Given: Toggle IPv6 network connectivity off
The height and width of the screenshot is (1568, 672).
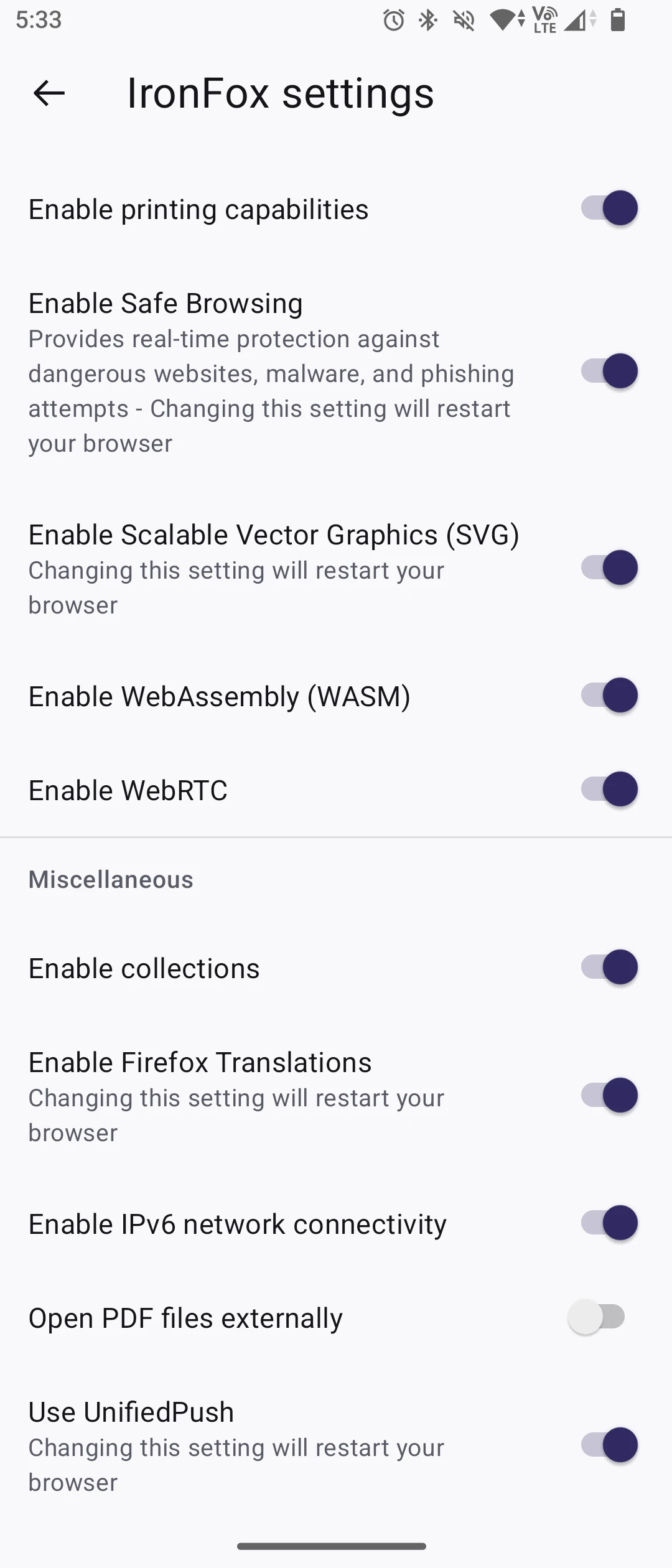Looking at the screenshot, I should click(x=609, y=1223).
